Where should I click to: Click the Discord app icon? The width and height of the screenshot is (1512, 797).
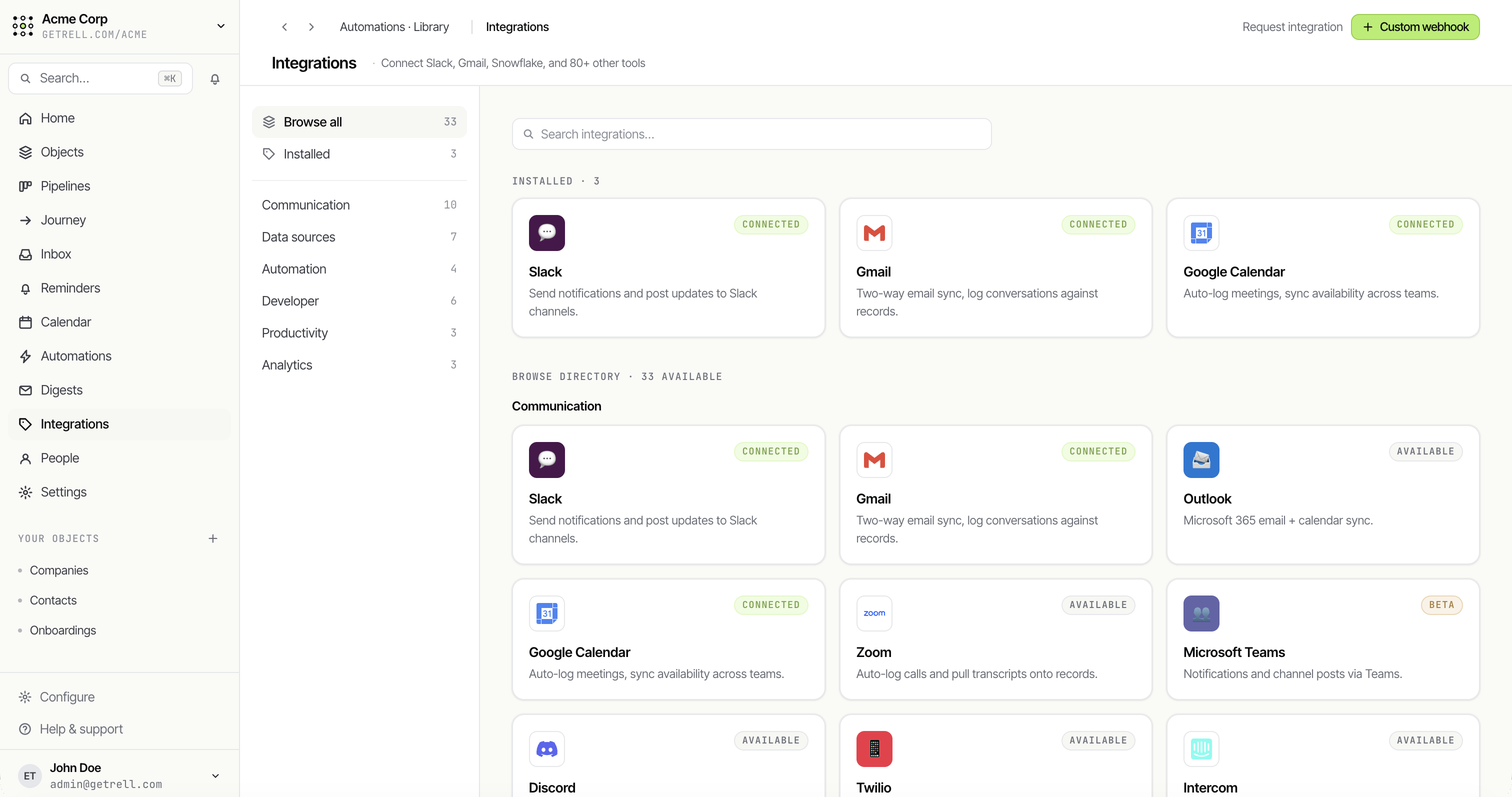[x=546, y=749]
